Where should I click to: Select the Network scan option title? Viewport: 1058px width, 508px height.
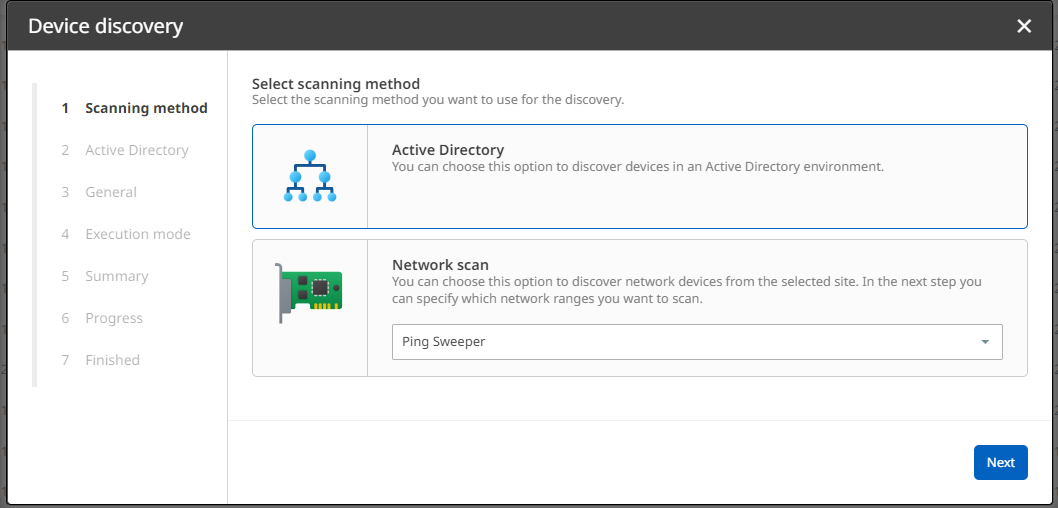tap(440, 265)
